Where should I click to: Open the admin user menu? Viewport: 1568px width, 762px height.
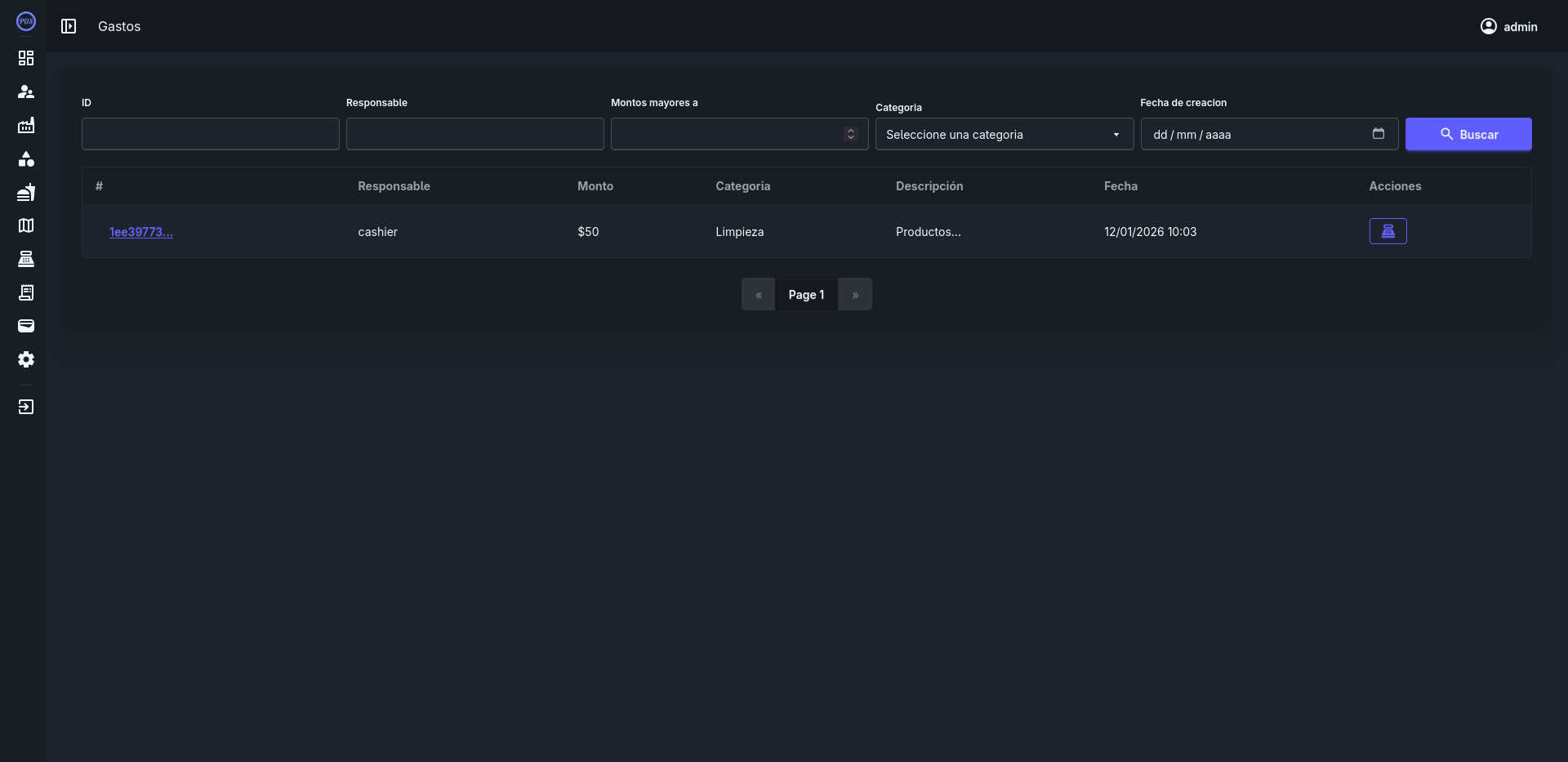[1508, 26]
